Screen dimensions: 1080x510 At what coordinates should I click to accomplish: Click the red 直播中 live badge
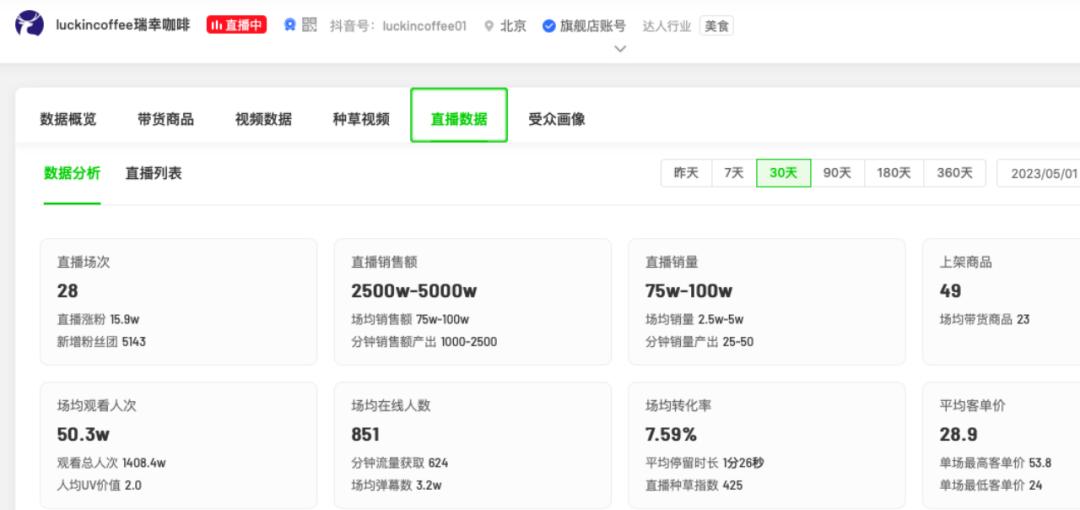click(x=236, y=25)
